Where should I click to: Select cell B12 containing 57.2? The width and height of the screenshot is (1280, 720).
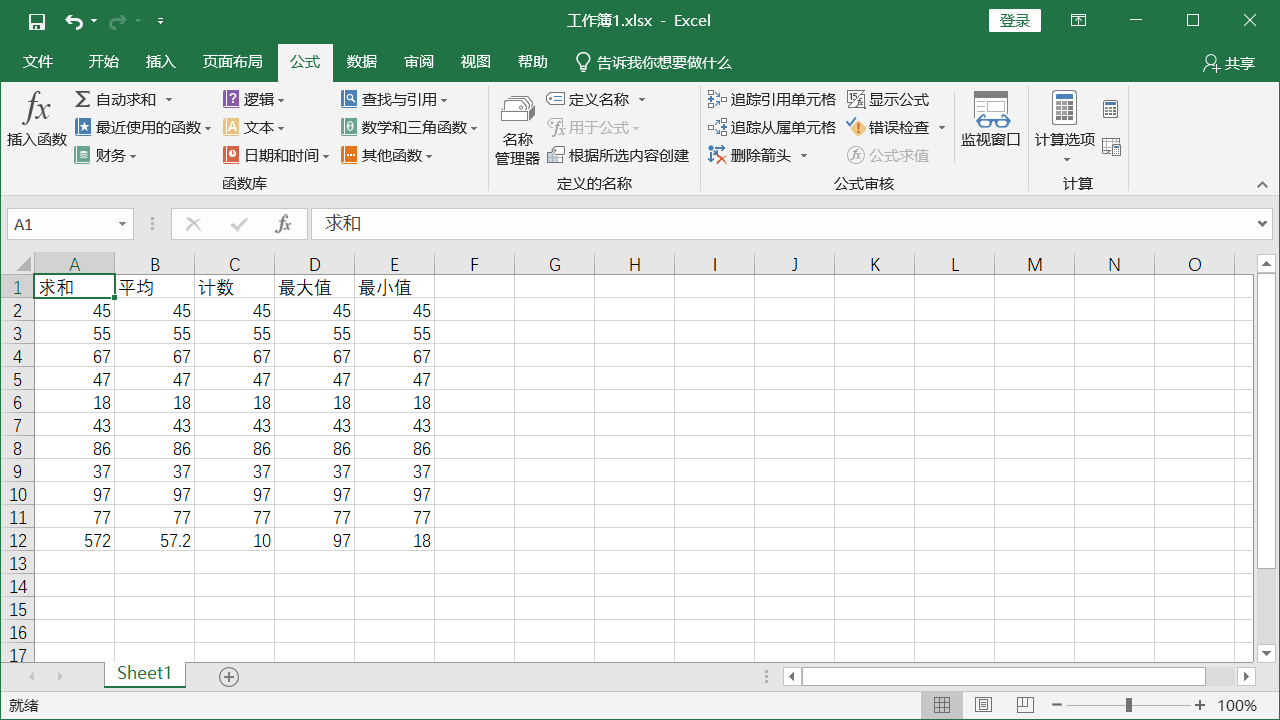(x=155, y=540)
